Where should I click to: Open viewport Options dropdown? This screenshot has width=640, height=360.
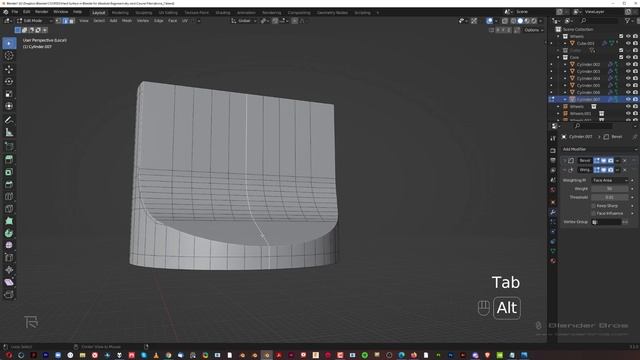point(533,30)
